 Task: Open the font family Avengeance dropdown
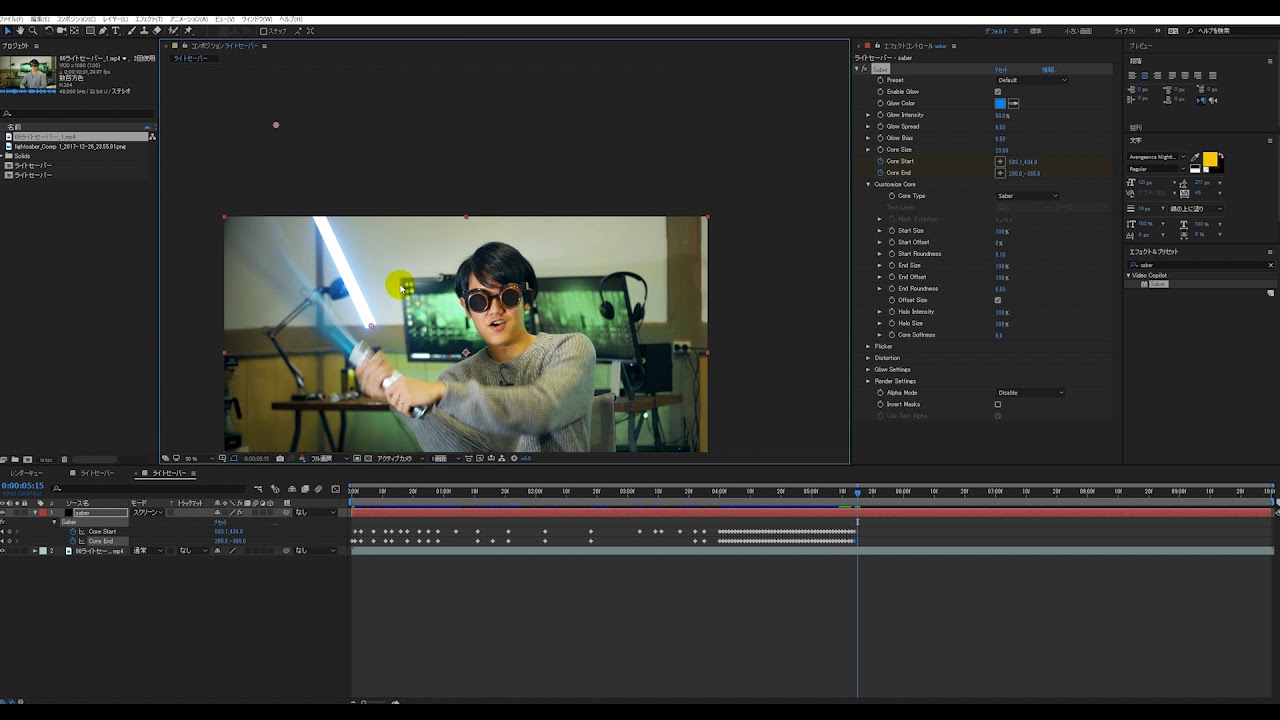pos(1157,157)
